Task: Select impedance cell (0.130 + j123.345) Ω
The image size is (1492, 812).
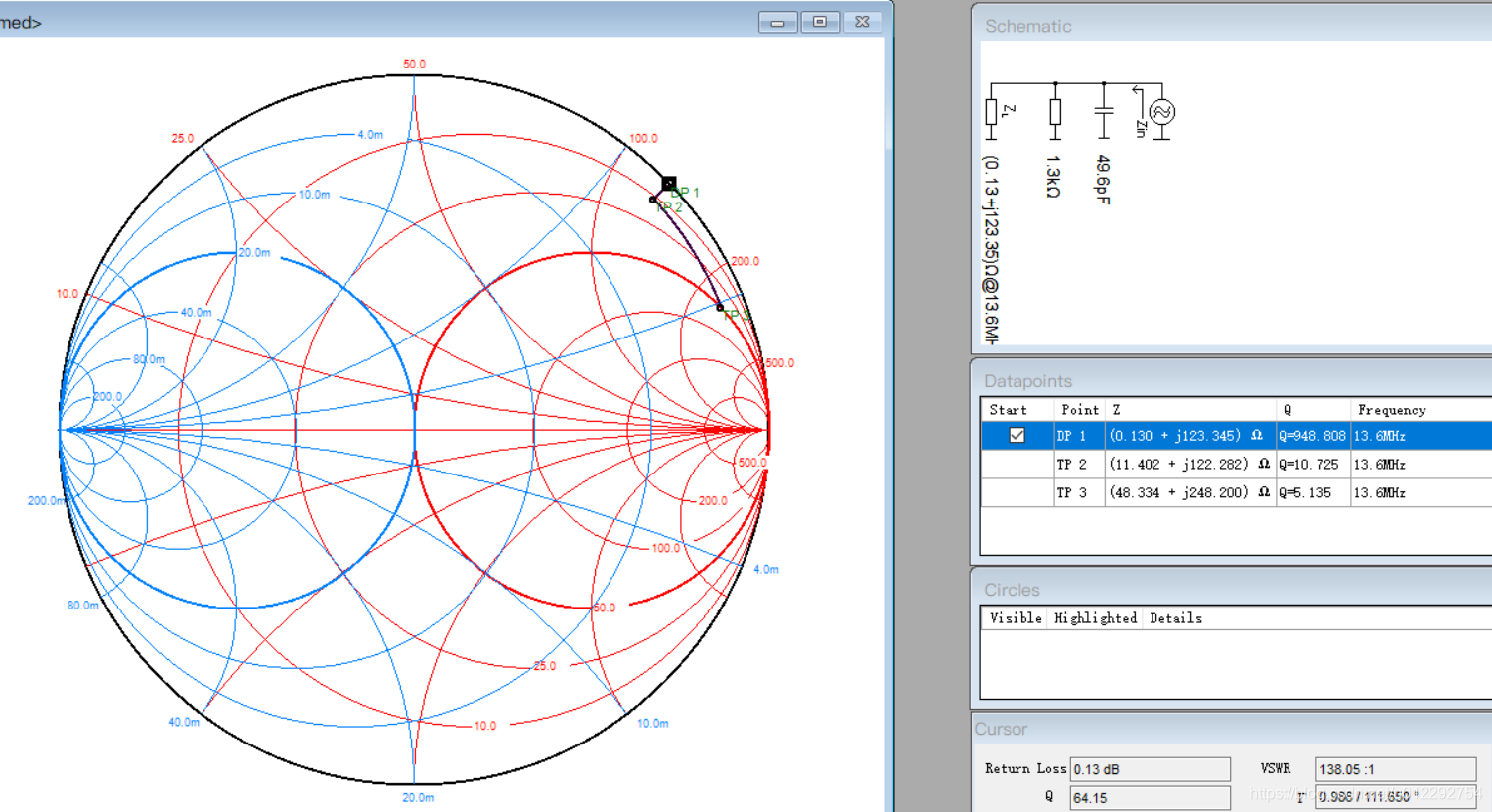Action: pos(1190,435)
